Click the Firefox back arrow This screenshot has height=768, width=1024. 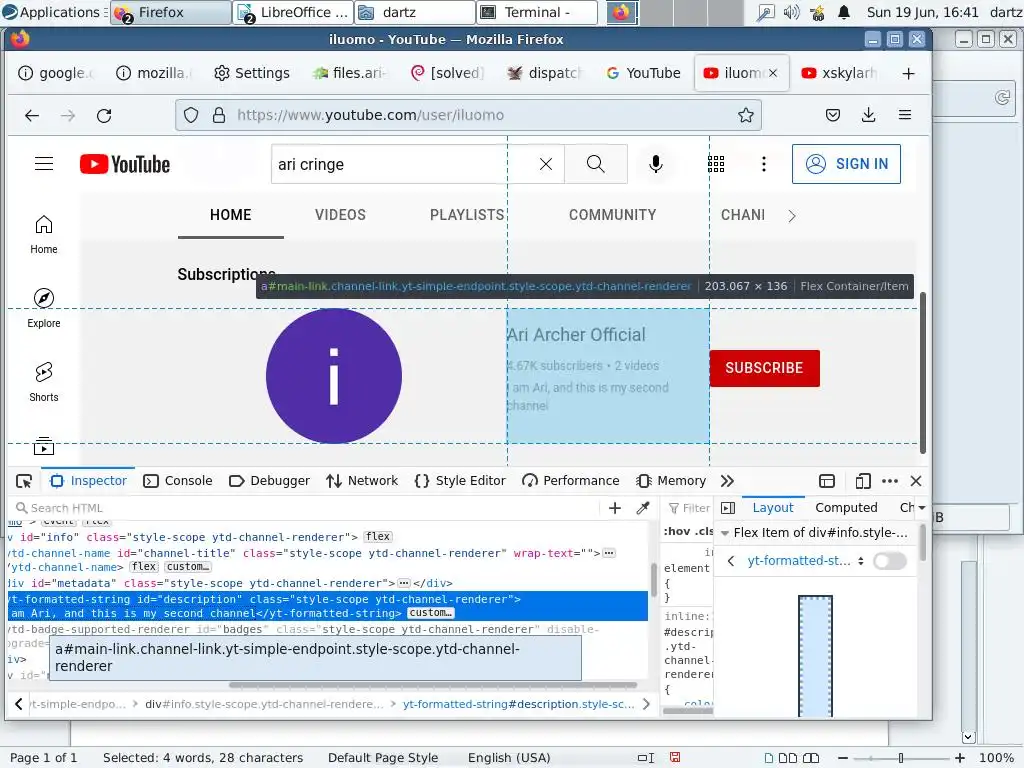tap(32, 116)
